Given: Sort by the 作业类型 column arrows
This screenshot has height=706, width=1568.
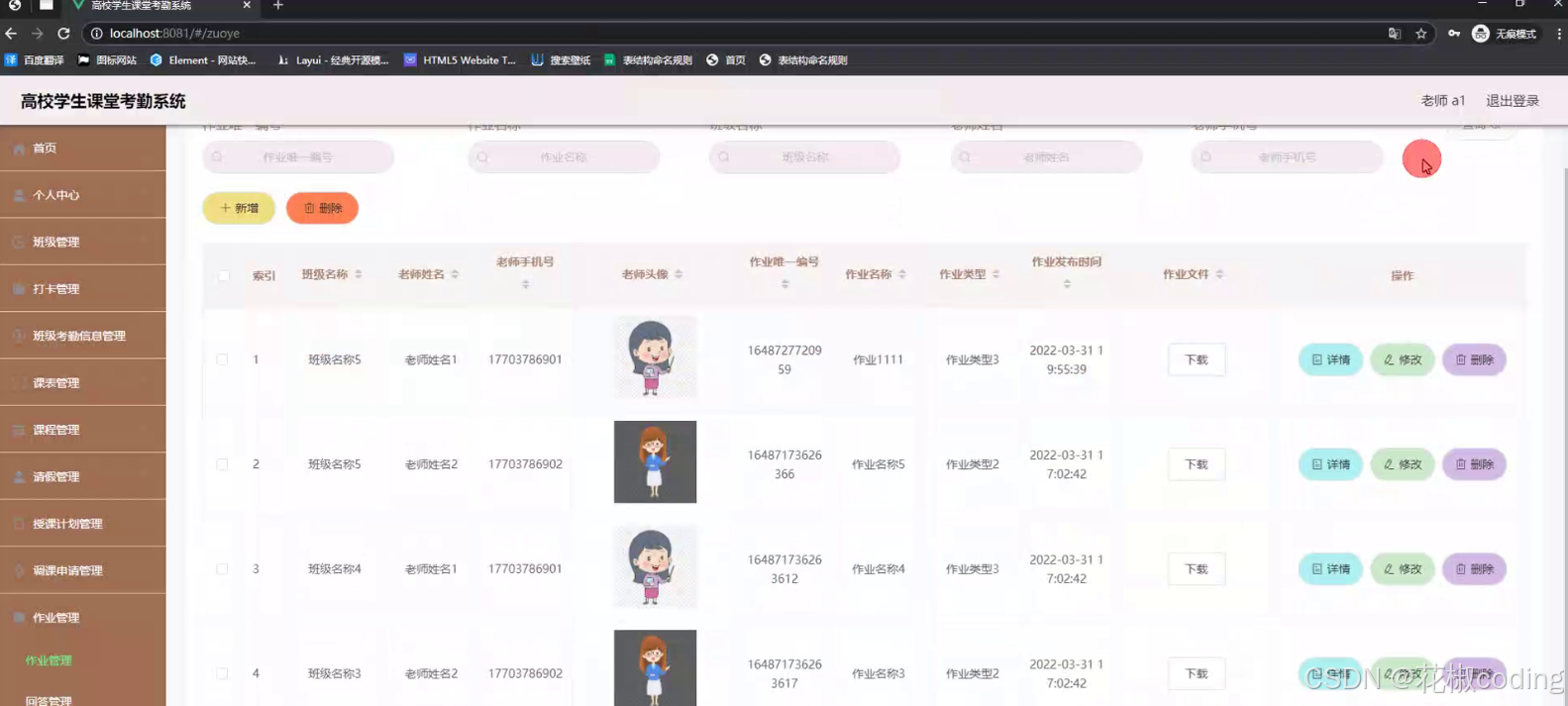Looking at the screenshot, I should [996, 274].
